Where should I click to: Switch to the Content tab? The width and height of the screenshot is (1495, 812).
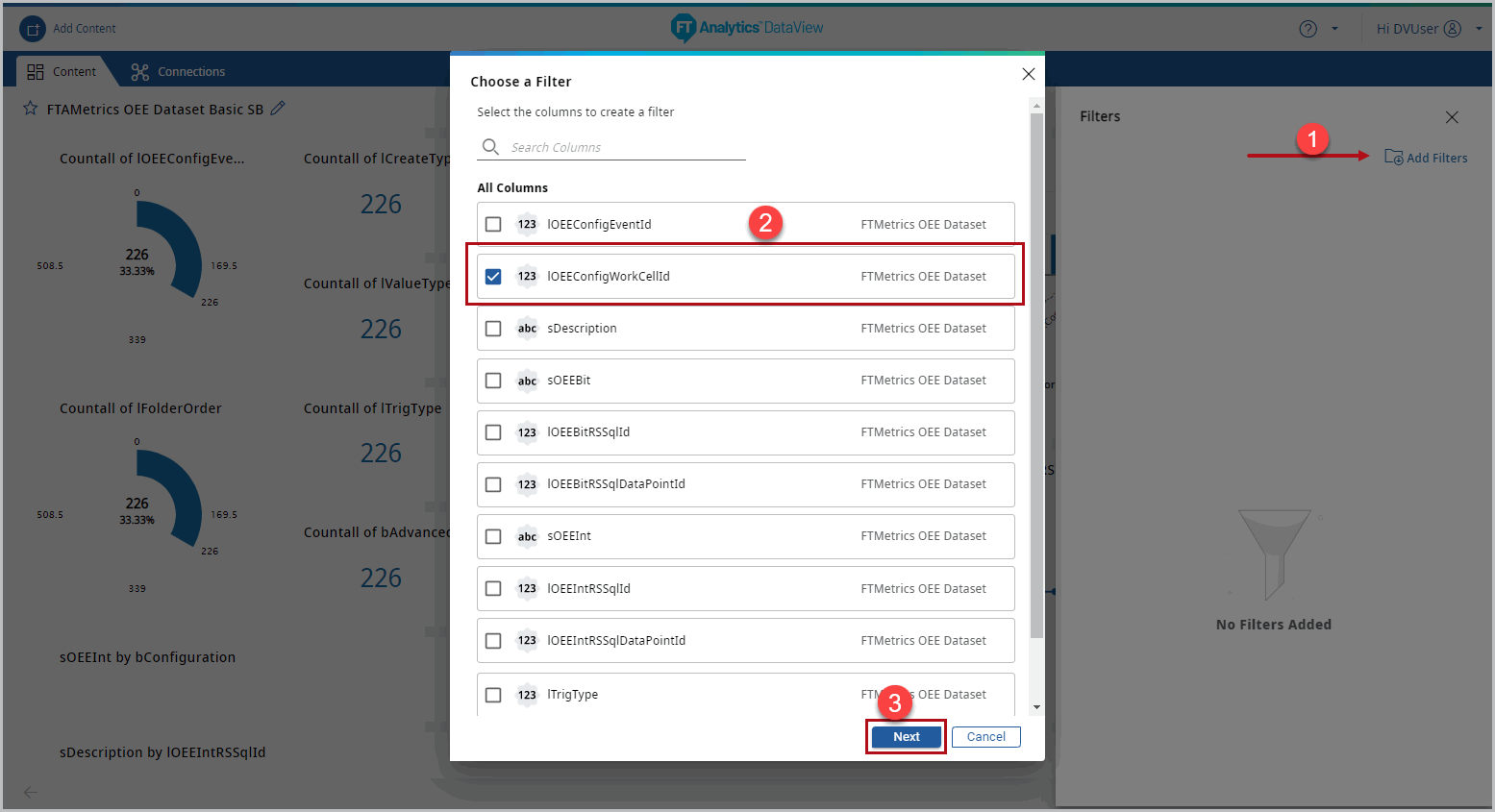(x=62, y=72)
